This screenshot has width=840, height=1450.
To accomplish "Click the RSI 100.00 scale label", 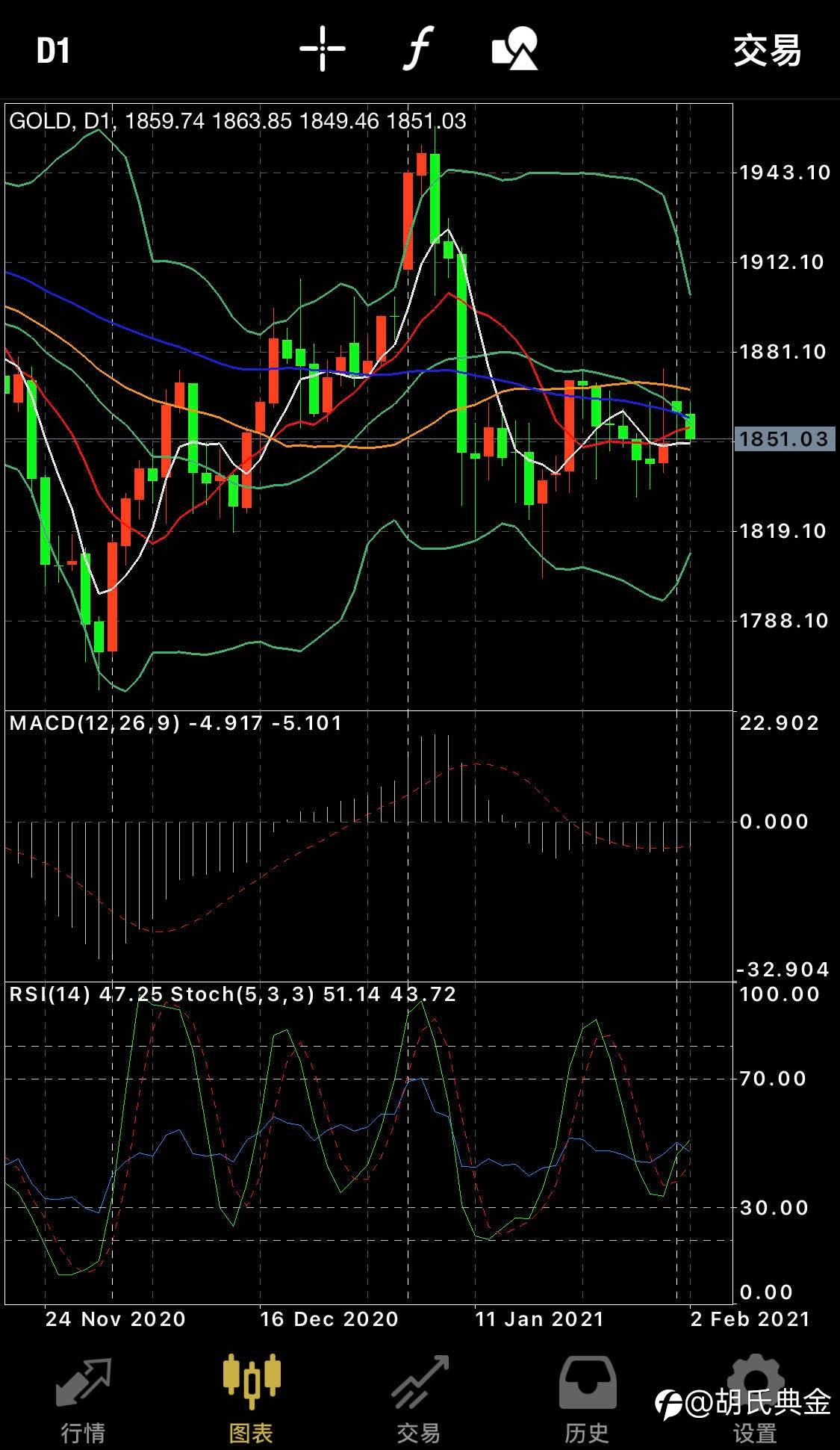I will coord(780,994).
